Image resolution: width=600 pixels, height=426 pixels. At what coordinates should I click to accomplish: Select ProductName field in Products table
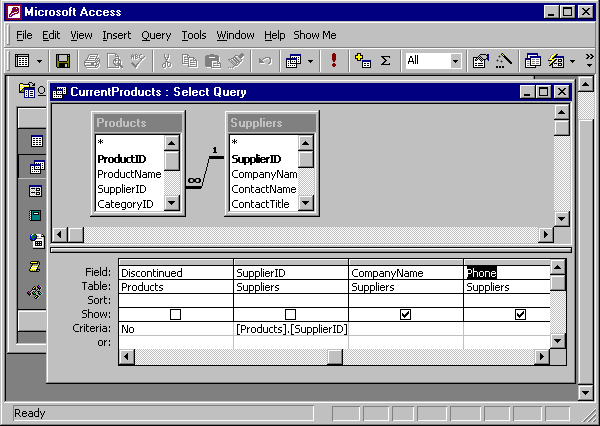tap(129, 174)
